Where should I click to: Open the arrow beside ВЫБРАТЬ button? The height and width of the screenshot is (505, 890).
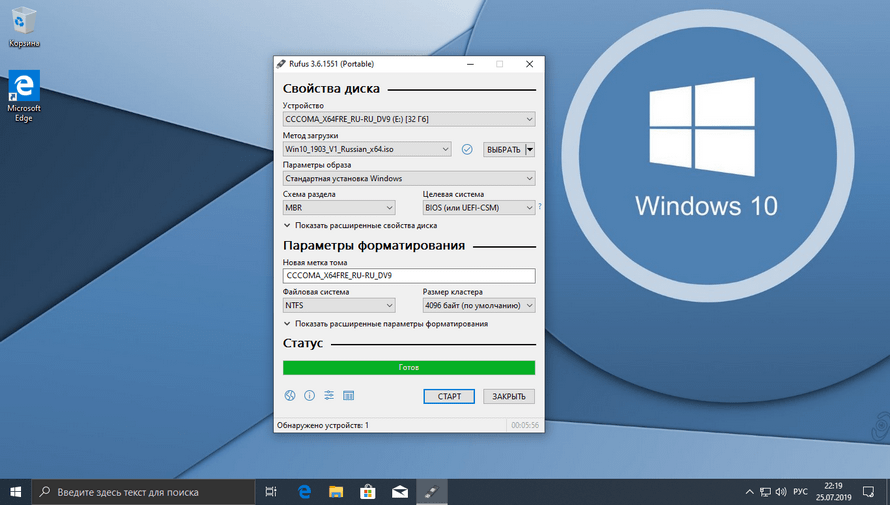click(530, 149)
